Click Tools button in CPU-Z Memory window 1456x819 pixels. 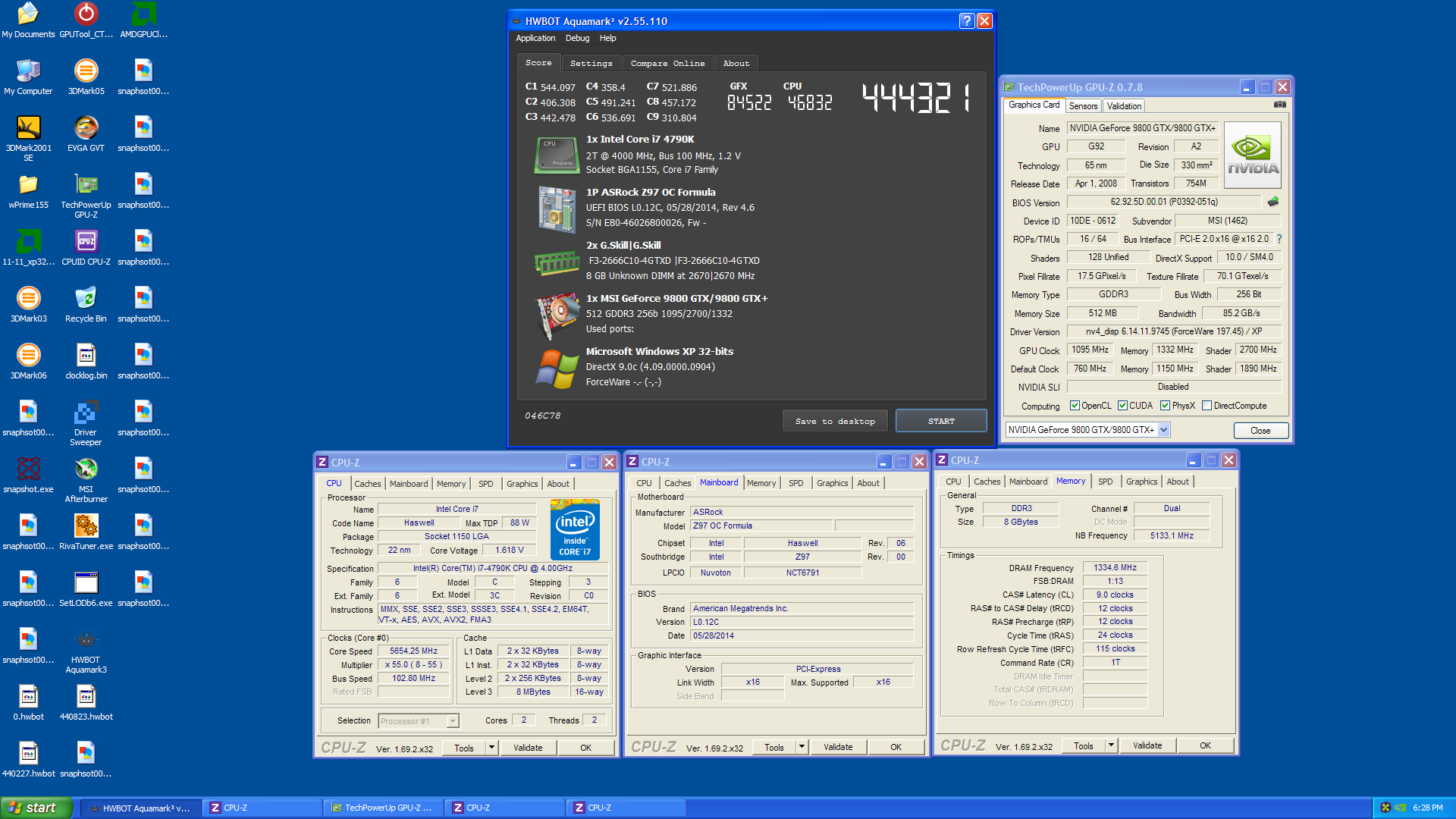pos(1083,745)
